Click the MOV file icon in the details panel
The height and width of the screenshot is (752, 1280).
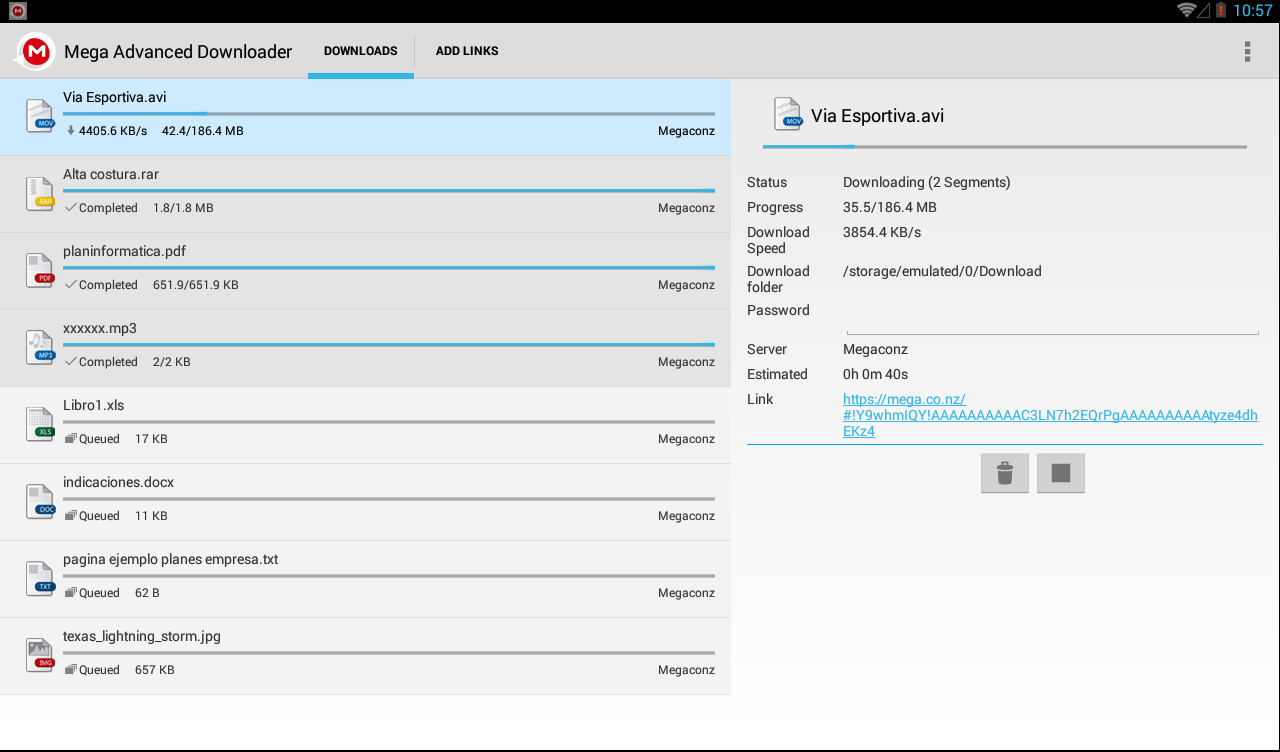[x=789, y=115]
